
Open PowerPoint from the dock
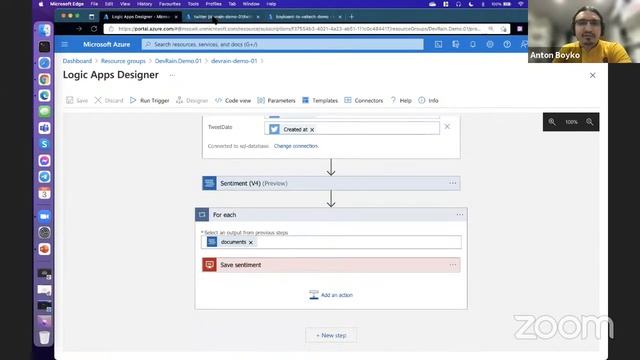44,249
